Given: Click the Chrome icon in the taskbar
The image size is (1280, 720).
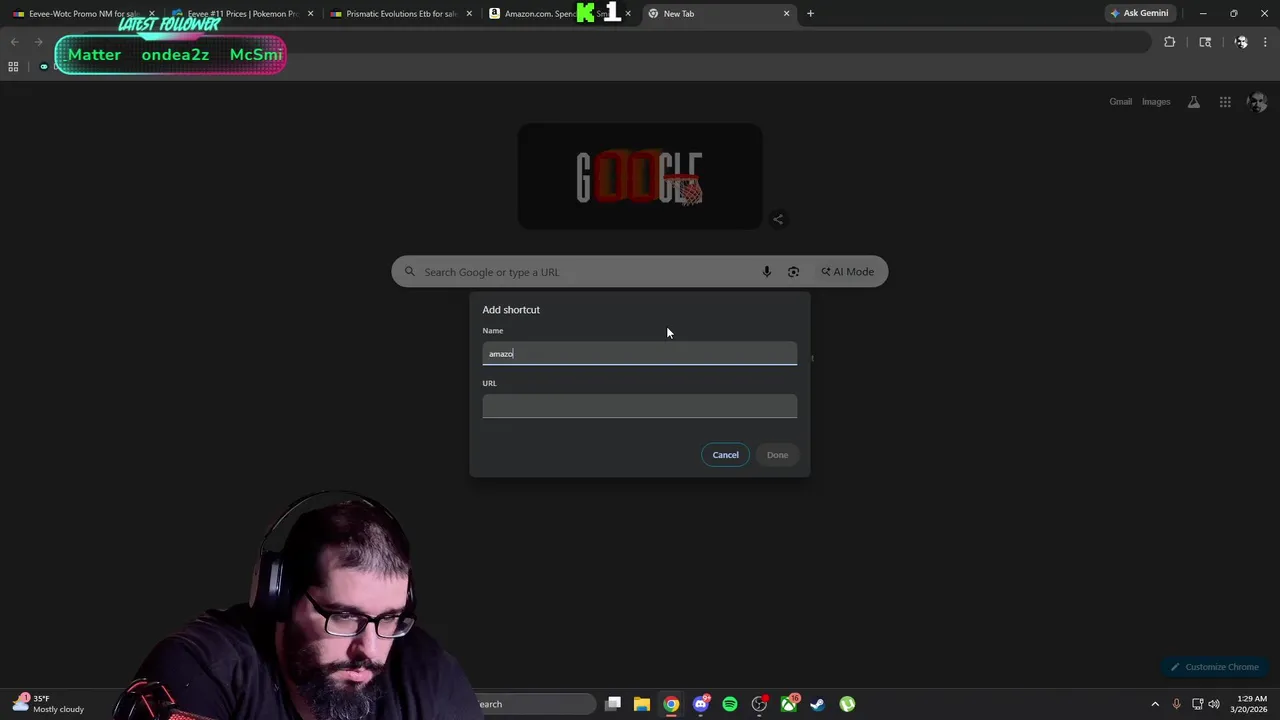Looking at the screenshot, I should coord(671,704).
